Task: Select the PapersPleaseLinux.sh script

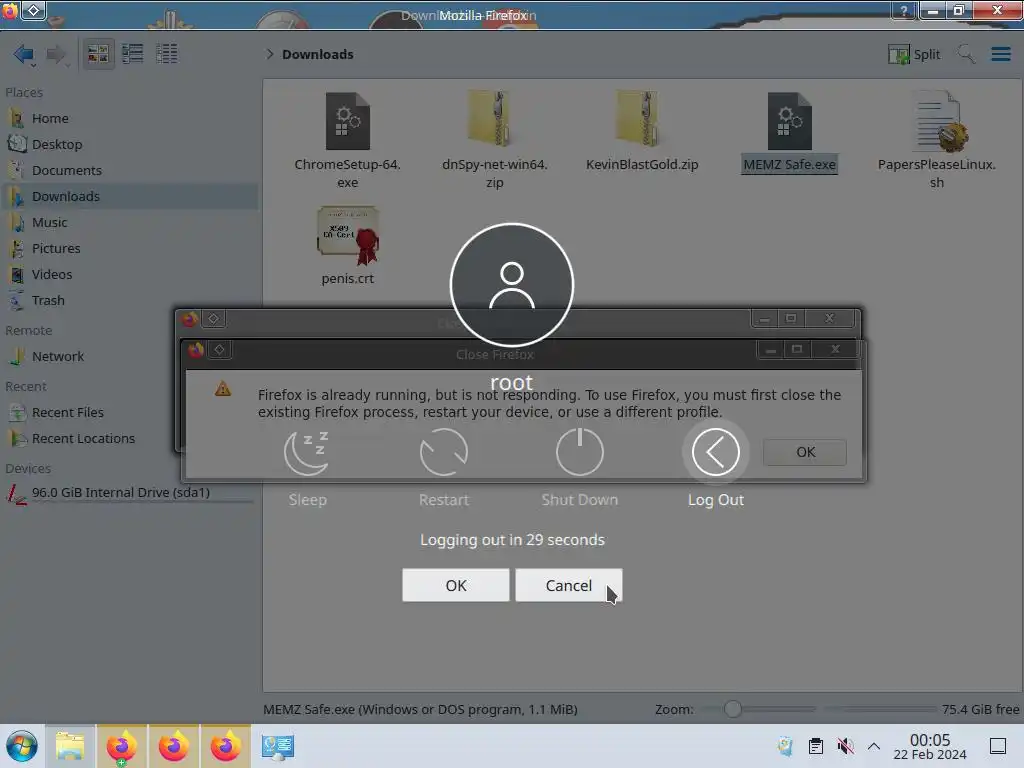Action: pyautogui.click(x=936, y=140)
